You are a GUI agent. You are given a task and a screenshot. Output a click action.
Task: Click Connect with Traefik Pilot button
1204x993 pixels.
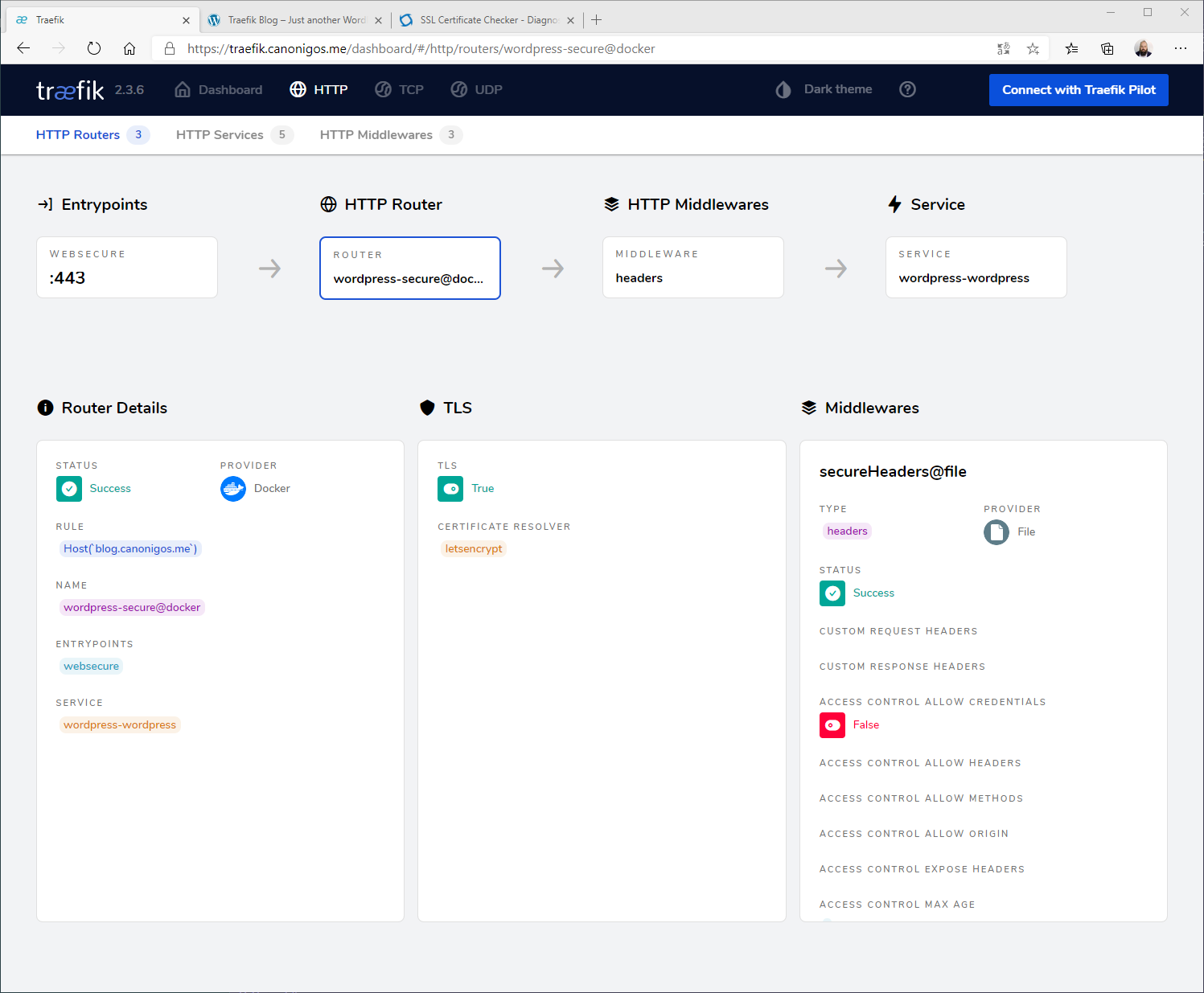click(1078, 90)
